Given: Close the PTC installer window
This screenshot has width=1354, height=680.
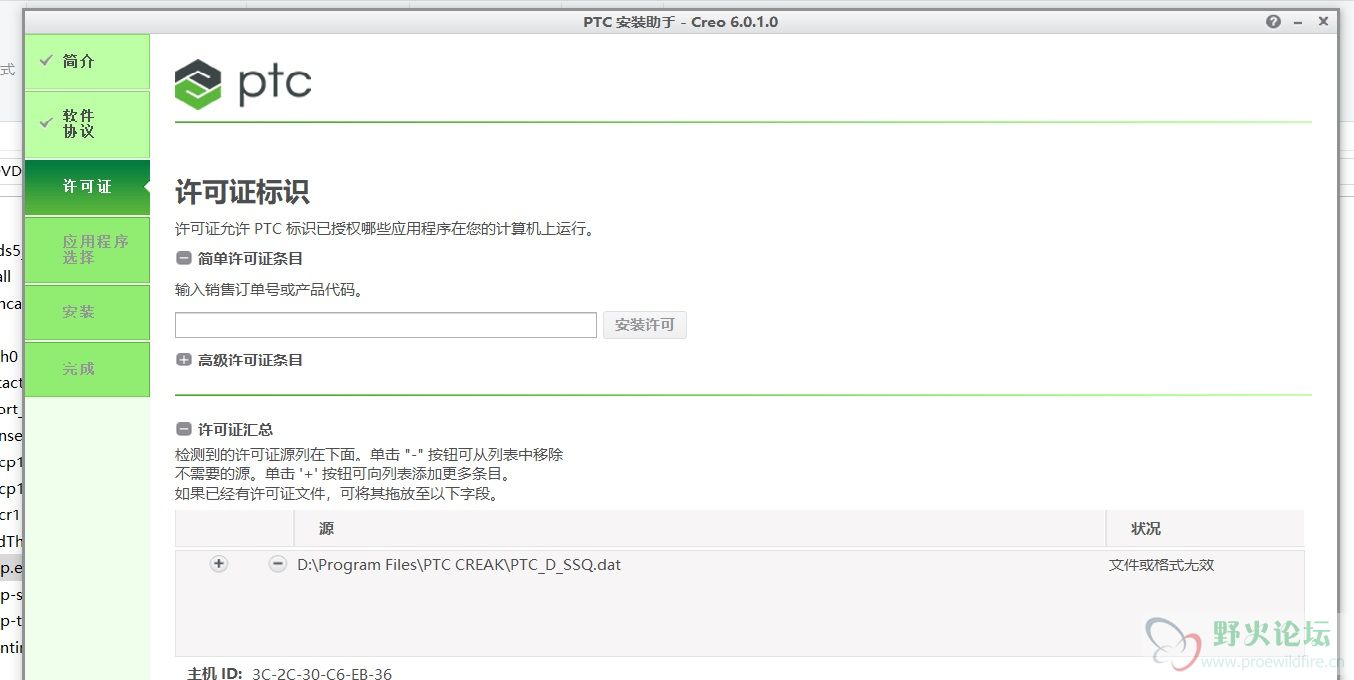Looking at the screenshot, I should pos(1323,22).
